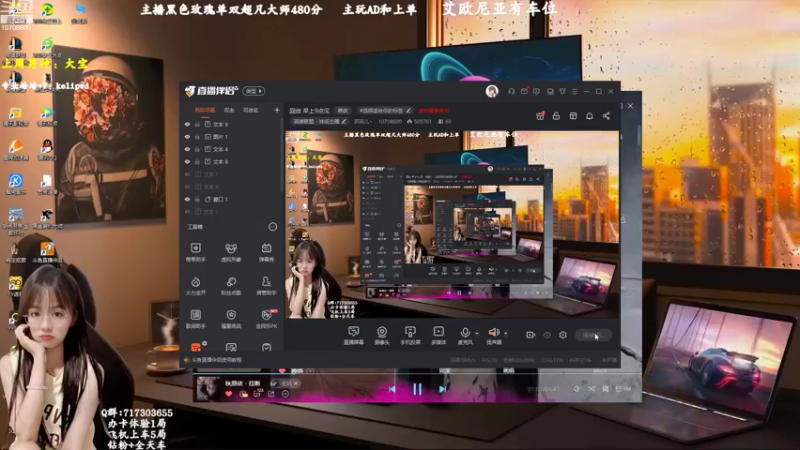
Task: Switch to the third scene tab
Action: pyautogui.click(x=251, y=110)
